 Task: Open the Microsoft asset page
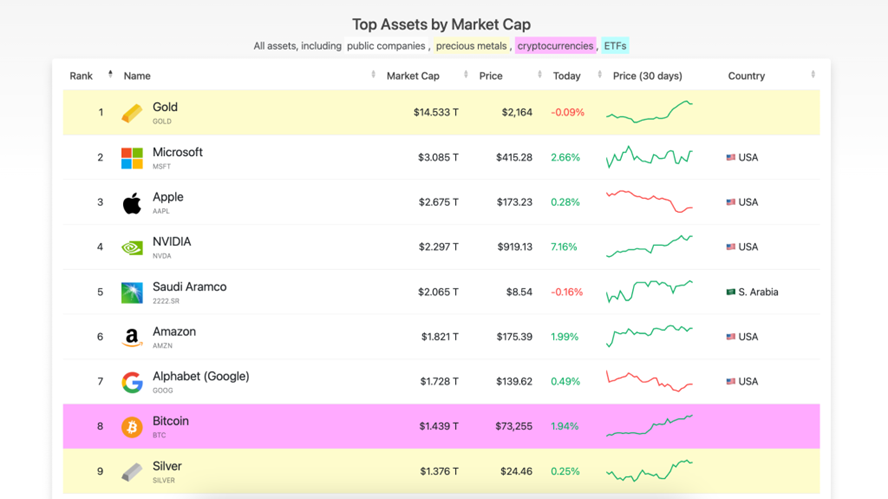tap(177, 152)
